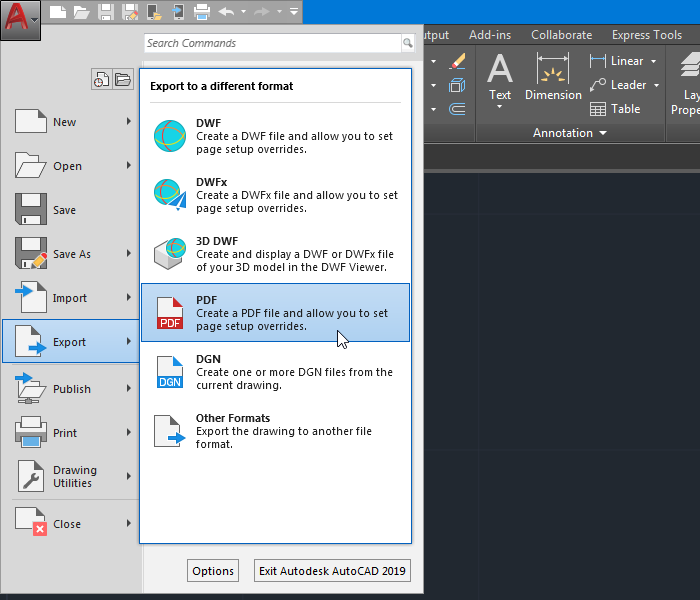Expand Linear dimension dropdown arrow
The height and width of the screenshot is (600, 700).
pyautogui.click(x=654, y=61)
